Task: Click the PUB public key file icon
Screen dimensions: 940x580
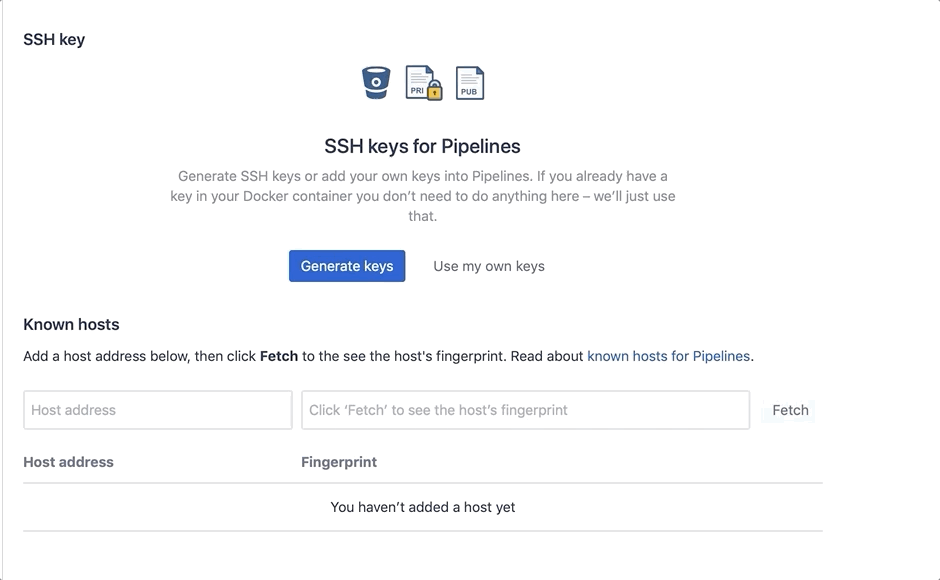Action: tap(469, 83)
